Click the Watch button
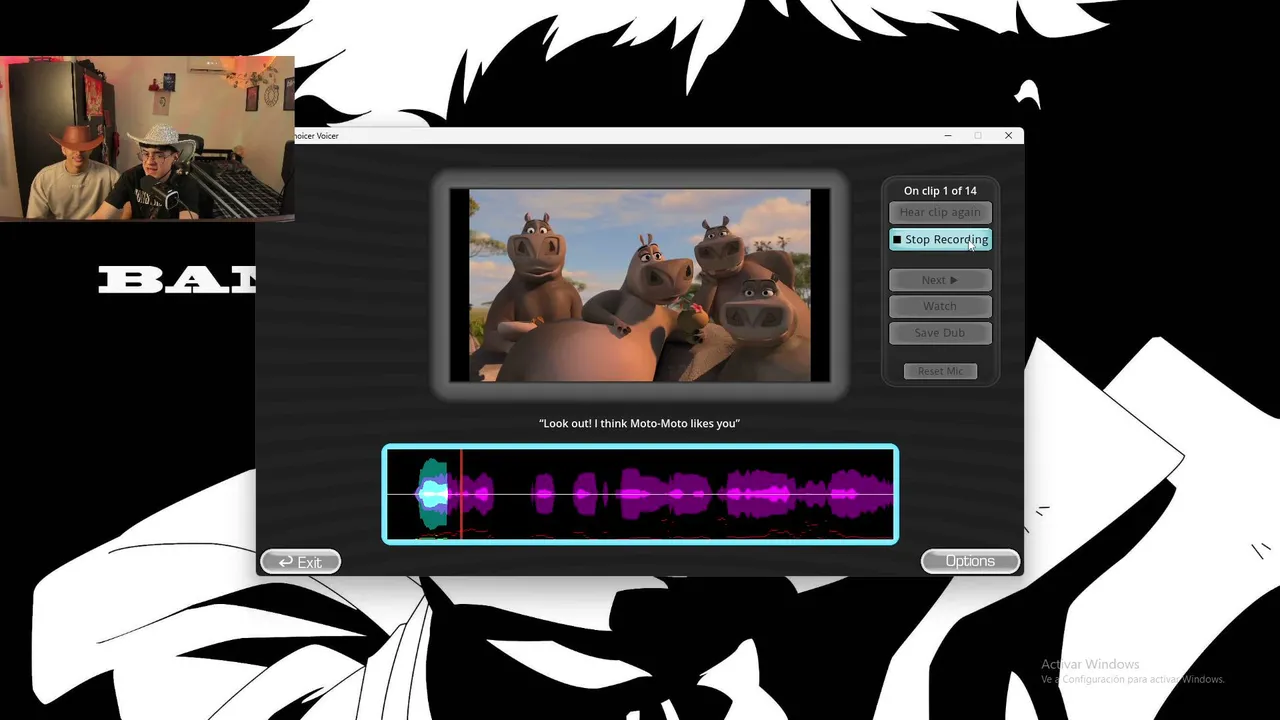 940,306
